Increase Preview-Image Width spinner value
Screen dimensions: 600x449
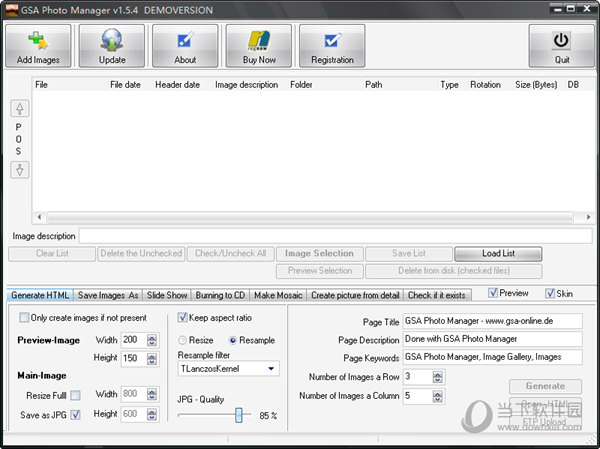tap(152, 336)
